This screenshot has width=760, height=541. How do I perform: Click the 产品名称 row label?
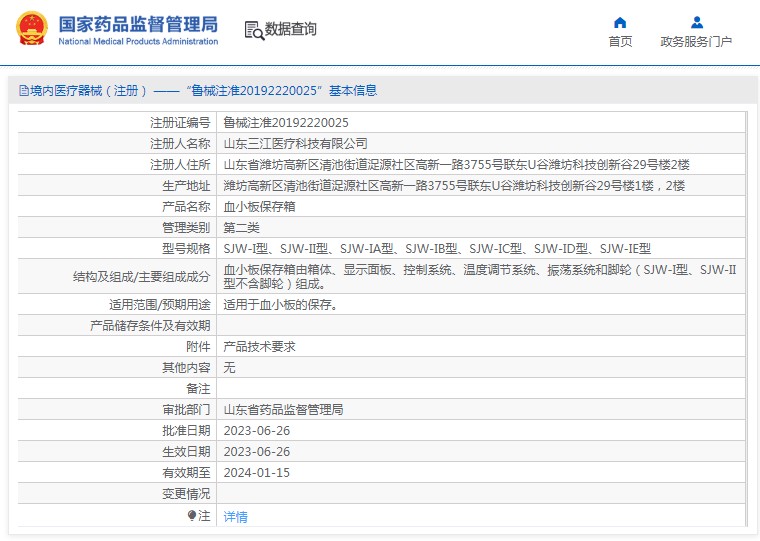click(186, 207)
